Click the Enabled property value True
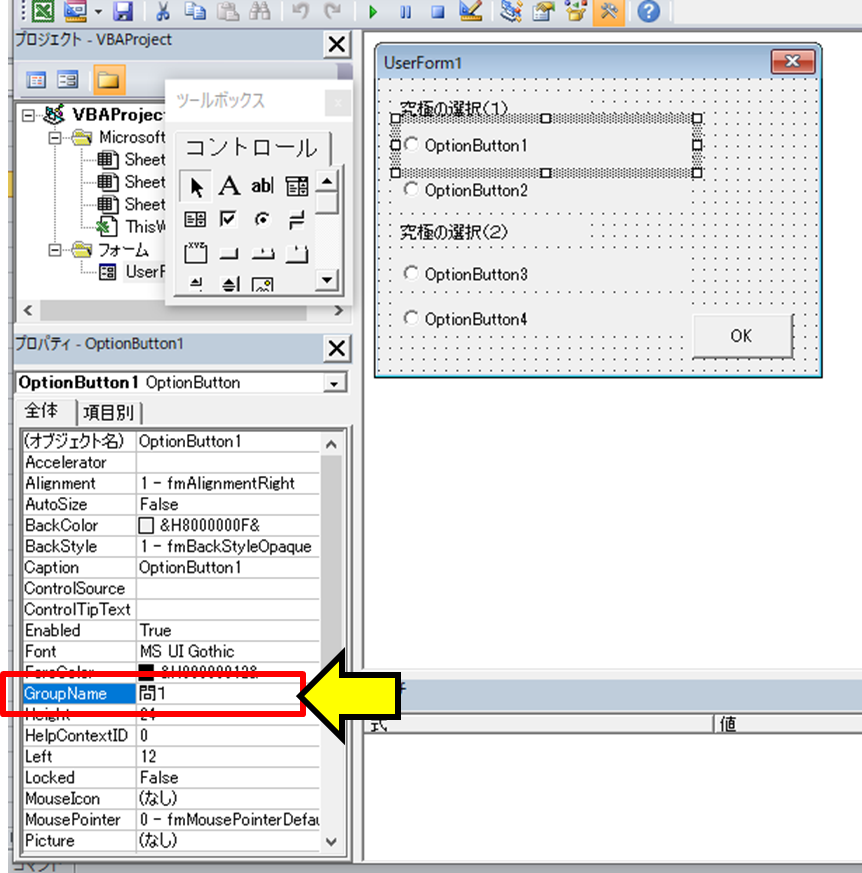This screenshot has width=862, height=873. (x=228, y=631)
